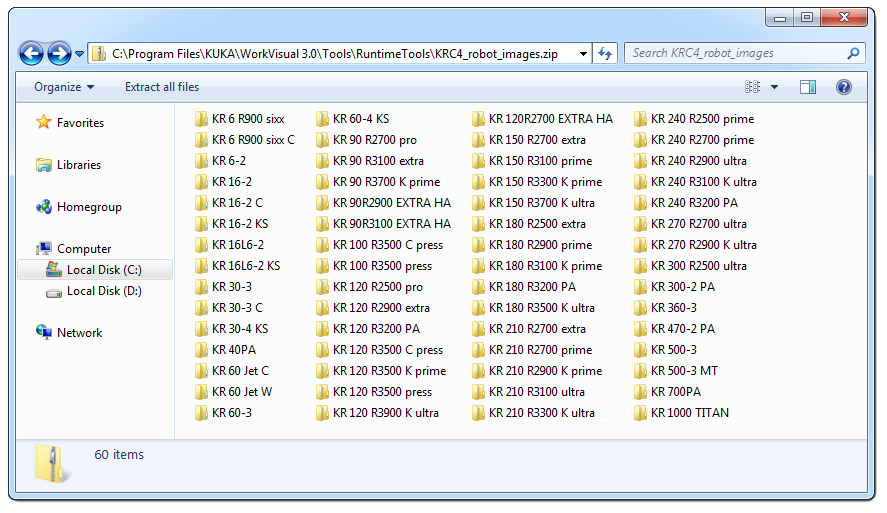Screen dimensions: 887x513
Task: Click the magnifier search icon
Action: pos(853,53)
